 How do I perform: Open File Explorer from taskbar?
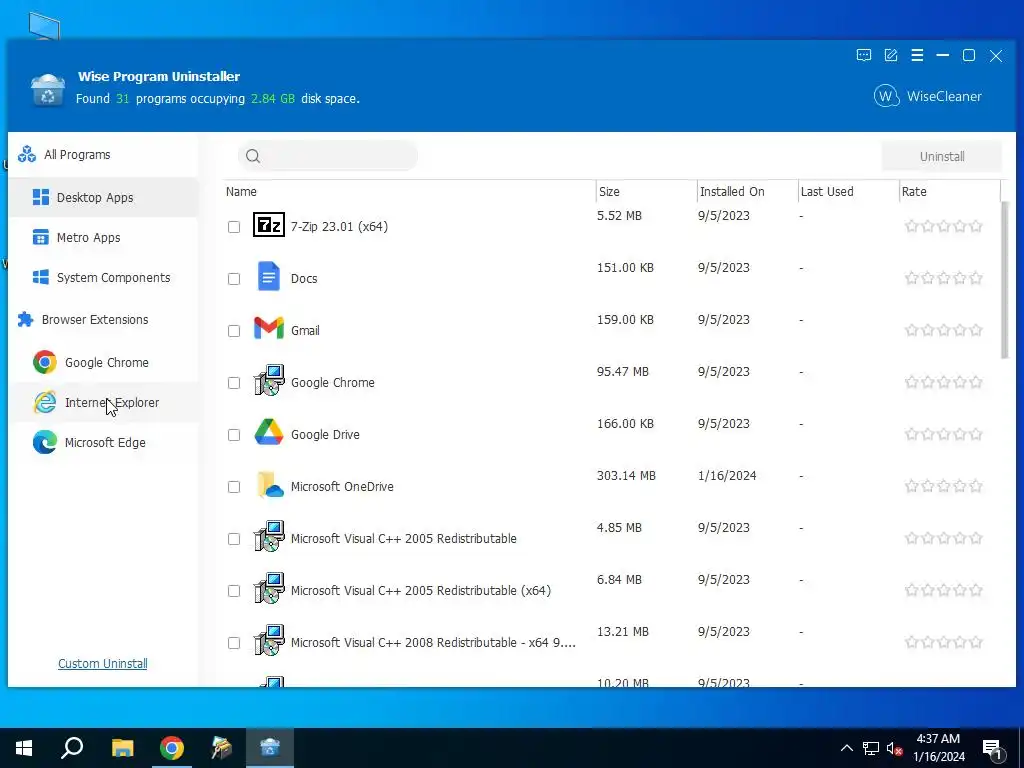(122, 748)
